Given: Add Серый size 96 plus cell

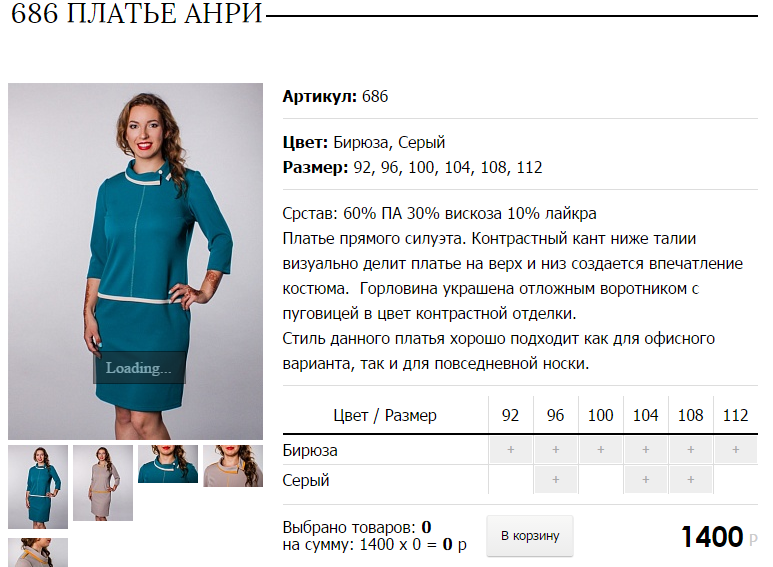Looking at the screenshot, I should tap(556, 480).
